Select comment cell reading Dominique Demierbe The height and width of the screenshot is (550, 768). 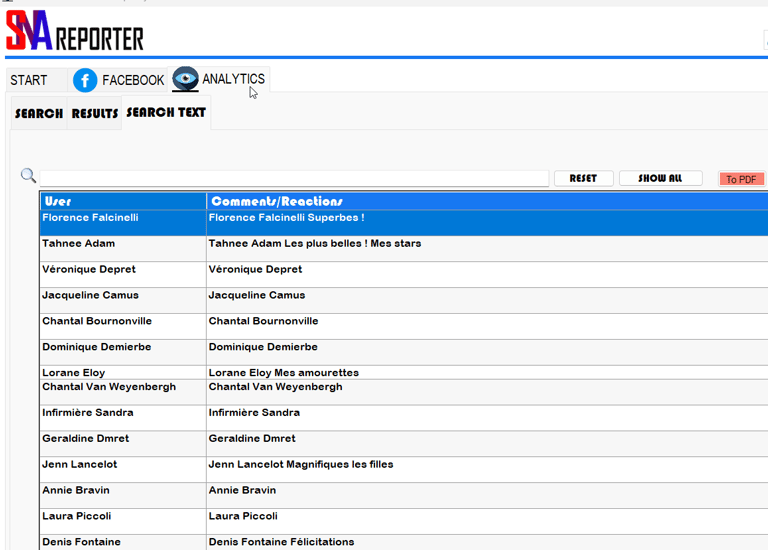click(x=487, y=353)
